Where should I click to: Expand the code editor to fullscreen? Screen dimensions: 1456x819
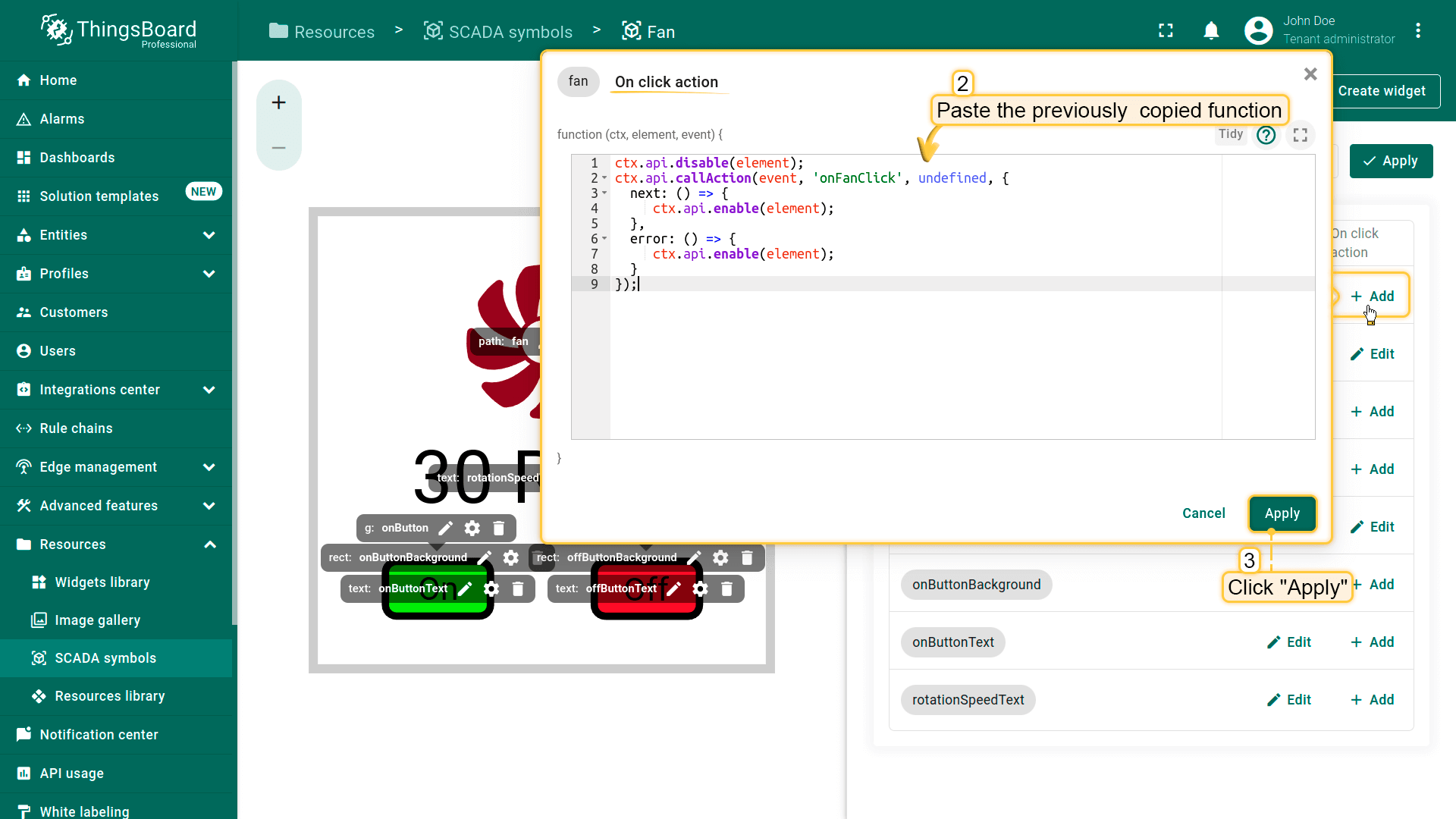[x=1300, y=135]
